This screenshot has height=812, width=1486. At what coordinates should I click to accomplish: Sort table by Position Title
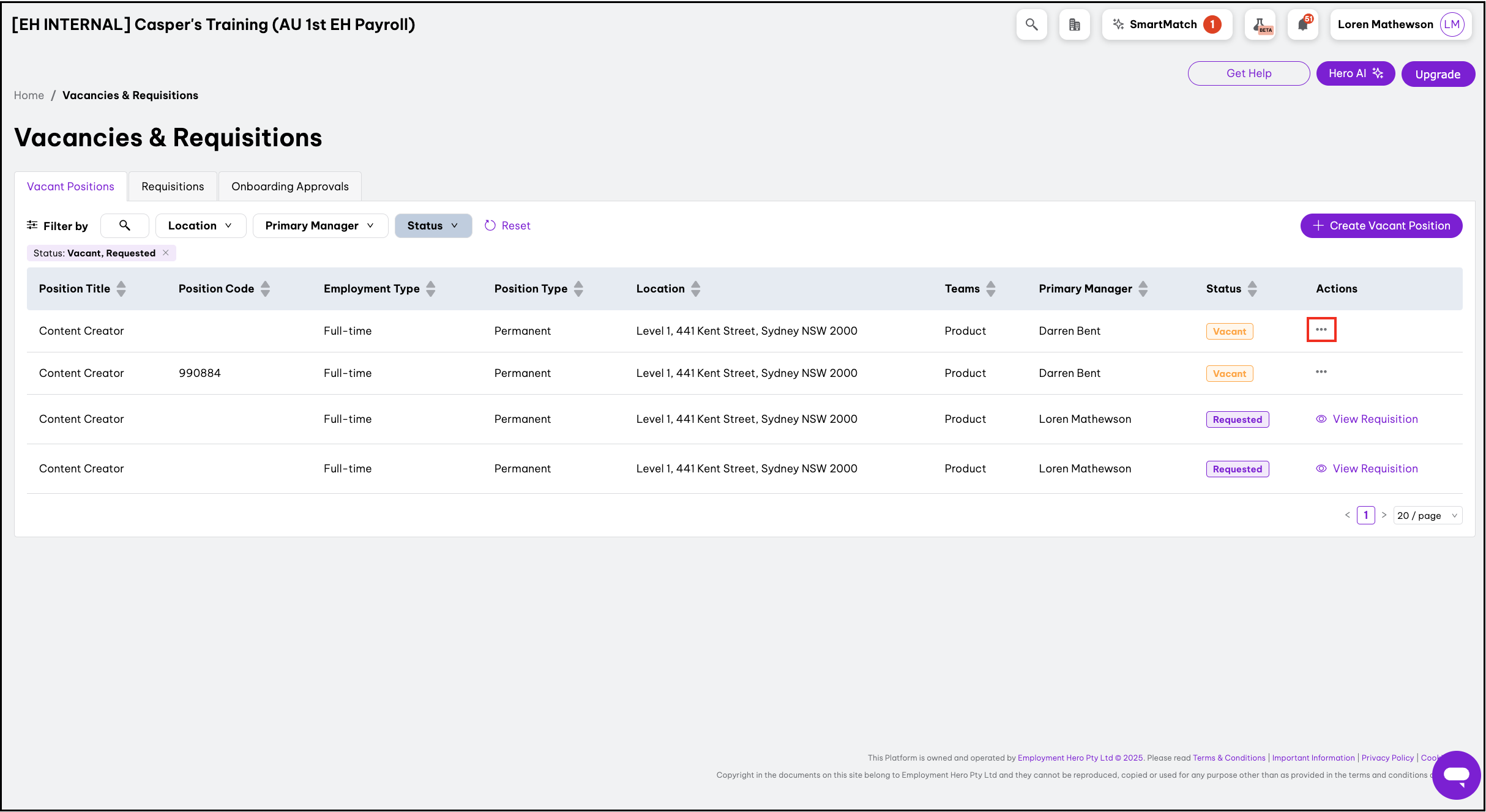(121, 289)
